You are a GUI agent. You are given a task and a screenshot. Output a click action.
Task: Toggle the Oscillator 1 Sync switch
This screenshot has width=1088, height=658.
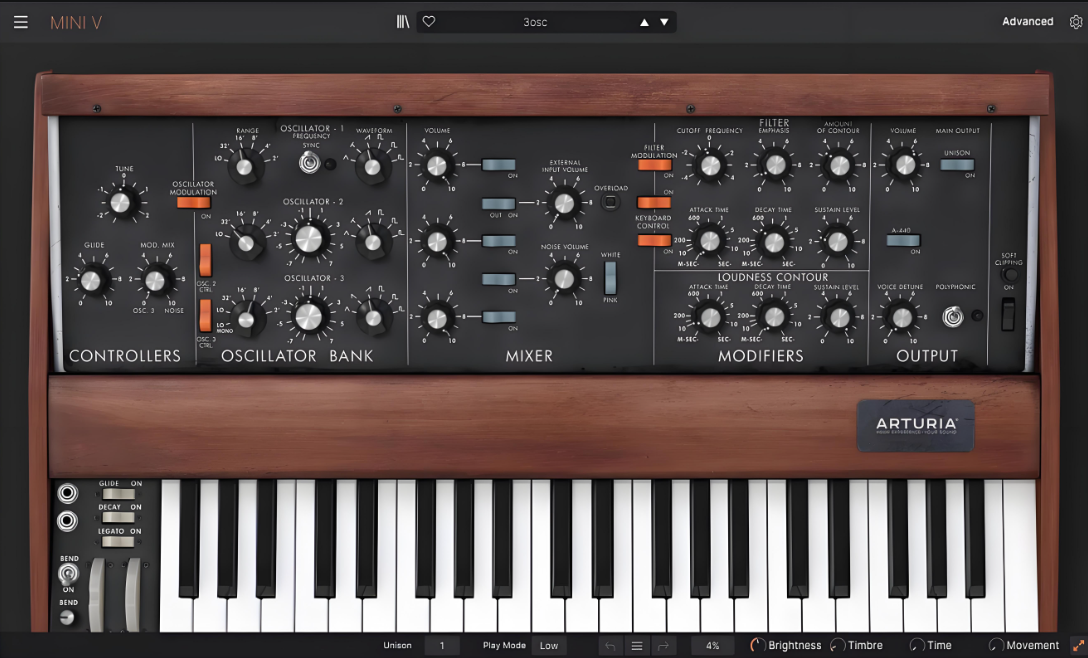pyautogui.click(x=309, y=162)
